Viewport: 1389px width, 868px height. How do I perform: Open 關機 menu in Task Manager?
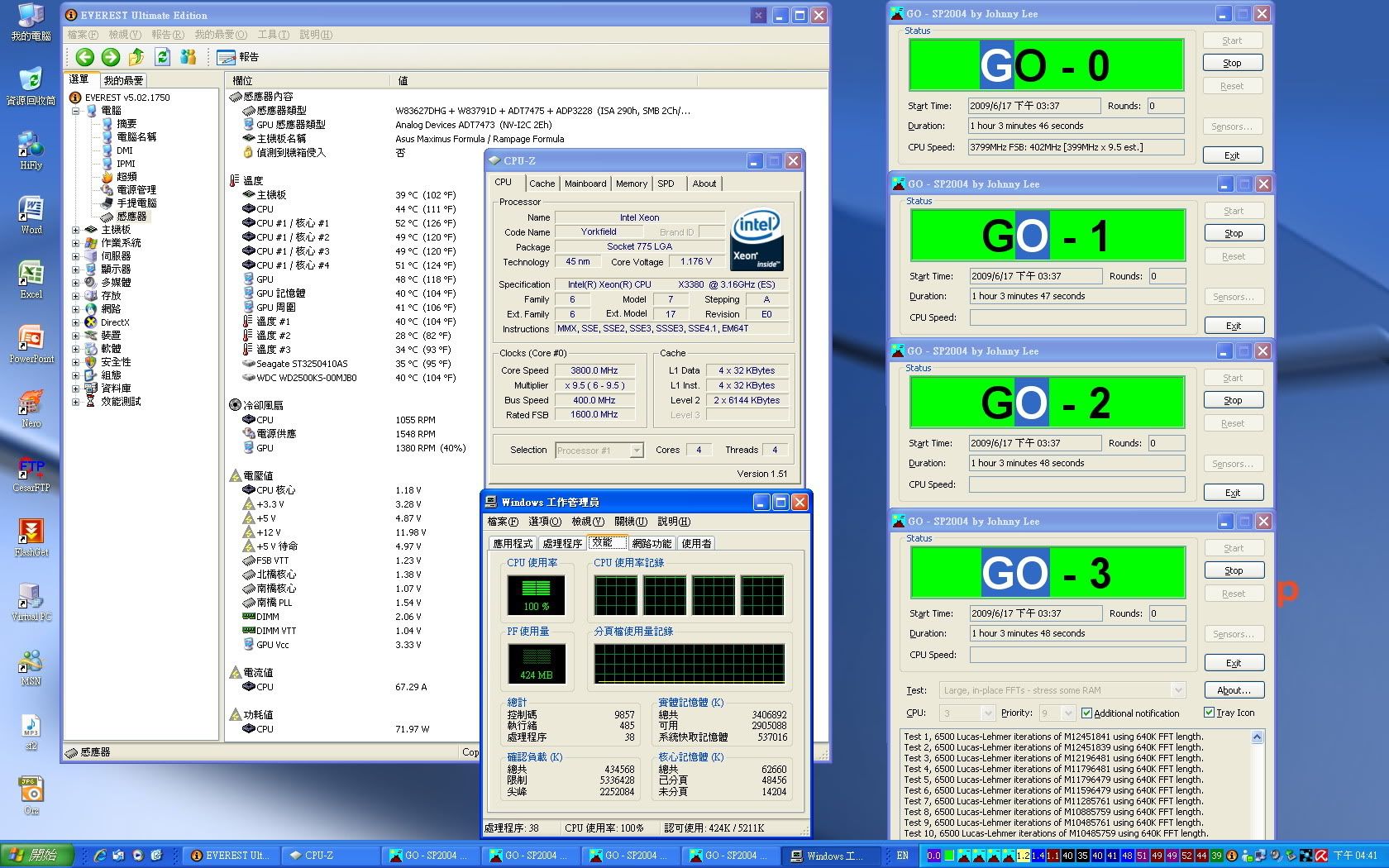[631, 522]
